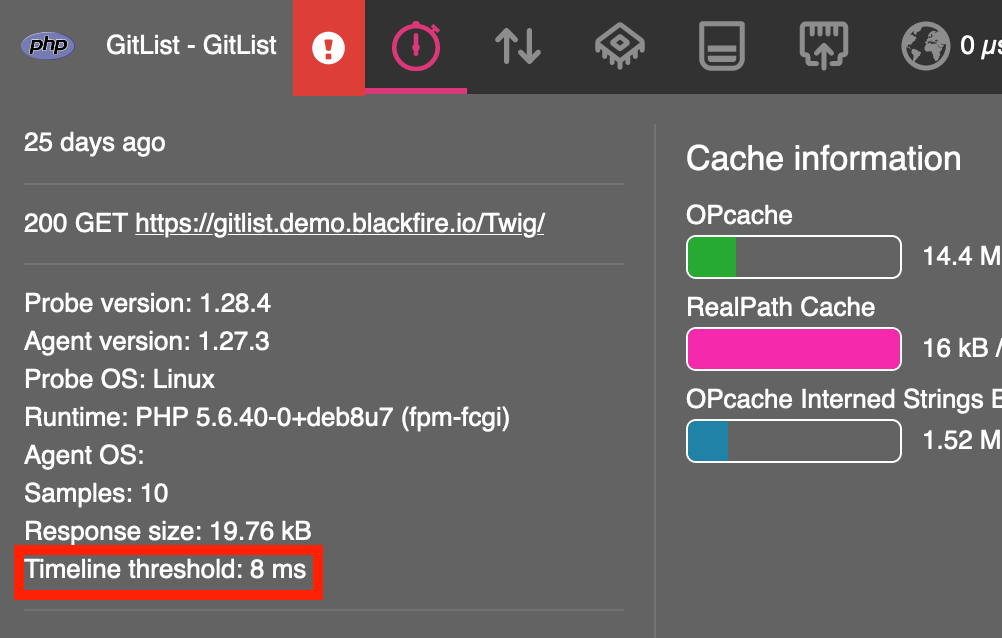Viewport: 1002px width, 638px height.
Task: Select the network upload icon
Action: click(x=824, y=46)
